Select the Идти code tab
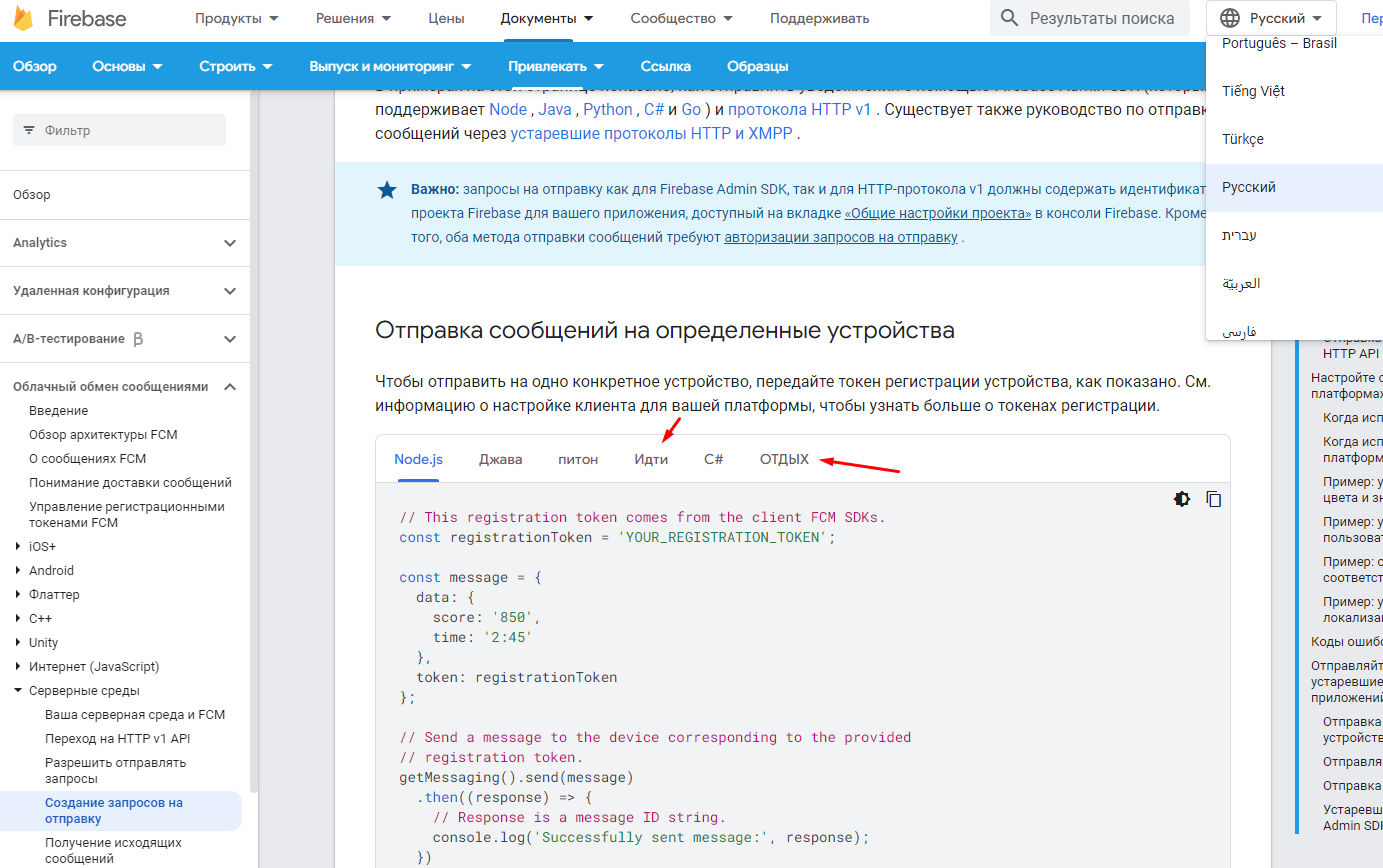The height and width of the screenshot is (868, 1383). [651, 459]
